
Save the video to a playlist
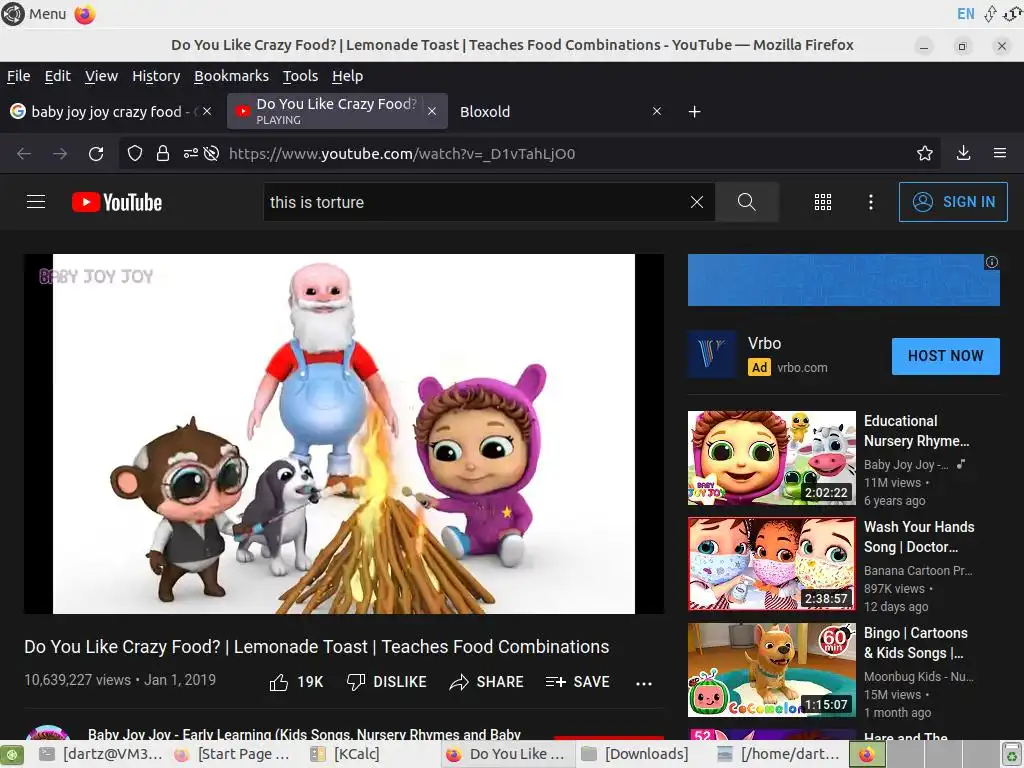(x=577, y=682)
